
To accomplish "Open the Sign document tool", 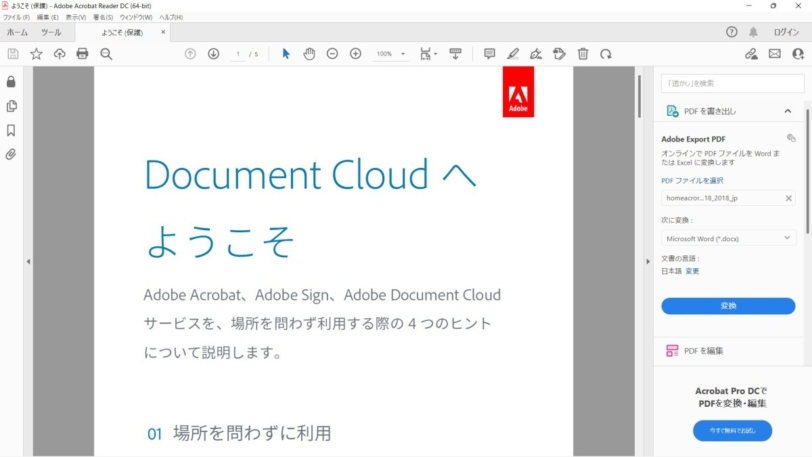I will (536, 54).
